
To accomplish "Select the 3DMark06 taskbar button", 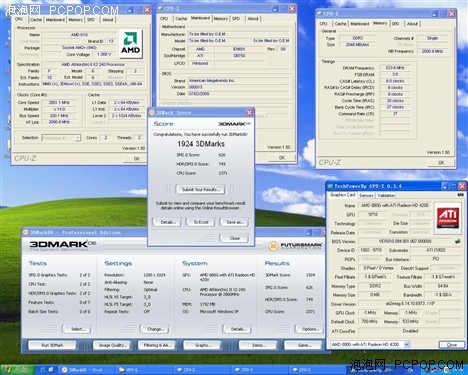I will 87,370.
